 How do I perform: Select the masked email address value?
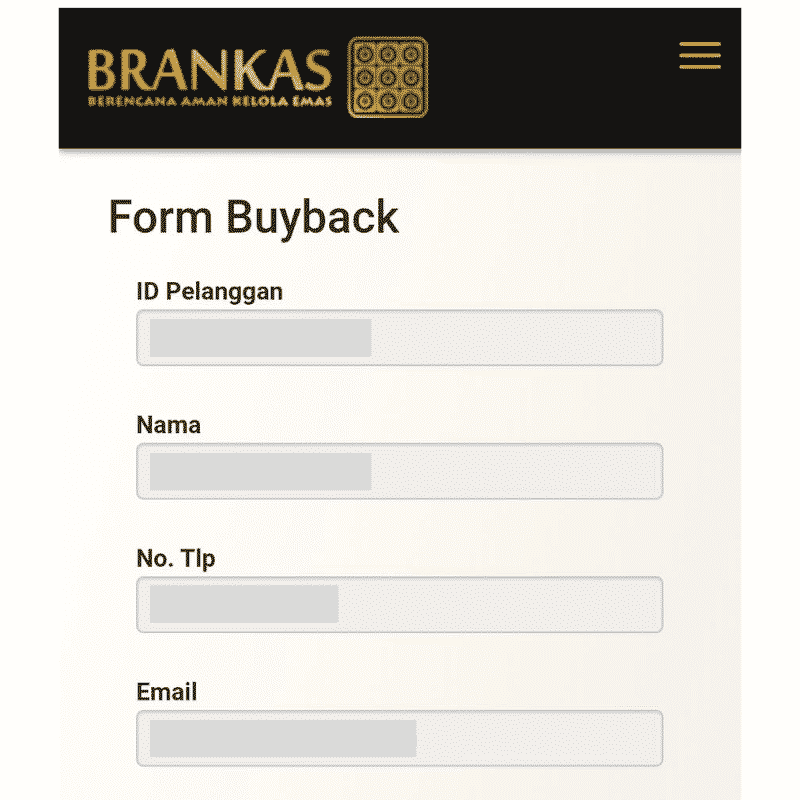283,738
